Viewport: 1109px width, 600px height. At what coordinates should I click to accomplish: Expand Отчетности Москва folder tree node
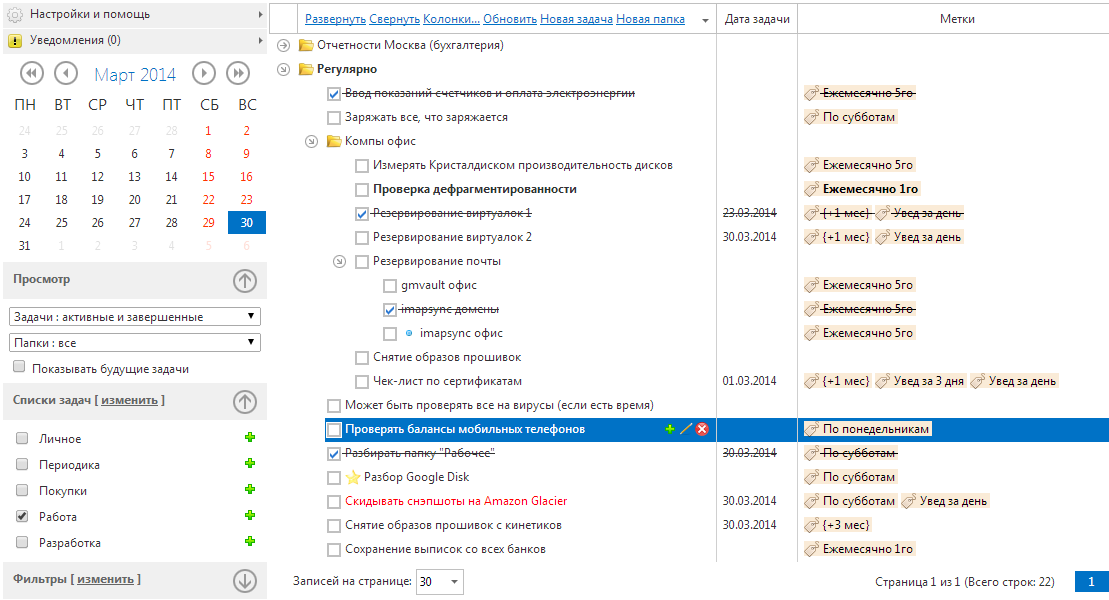[x=284, y=45]
